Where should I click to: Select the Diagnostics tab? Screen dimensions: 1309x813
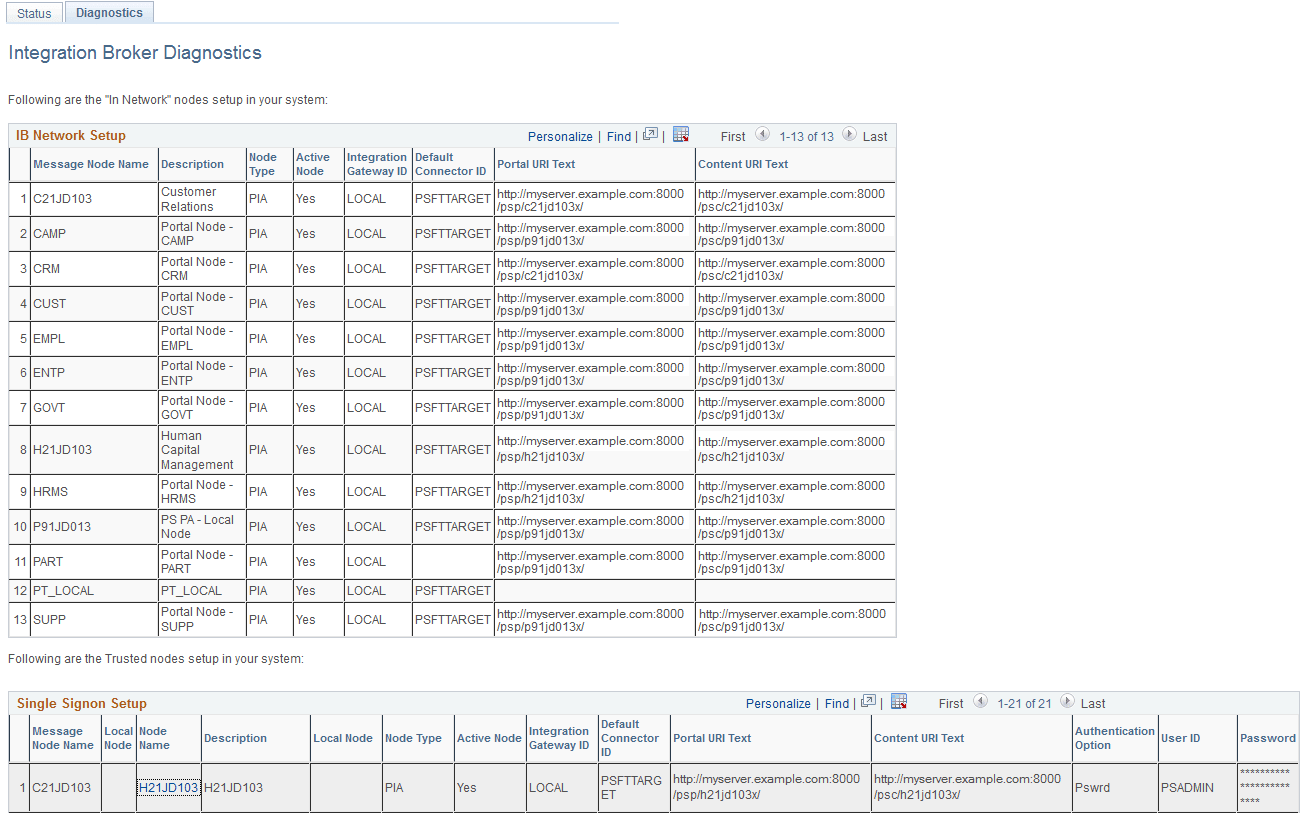tap(108, 12)
